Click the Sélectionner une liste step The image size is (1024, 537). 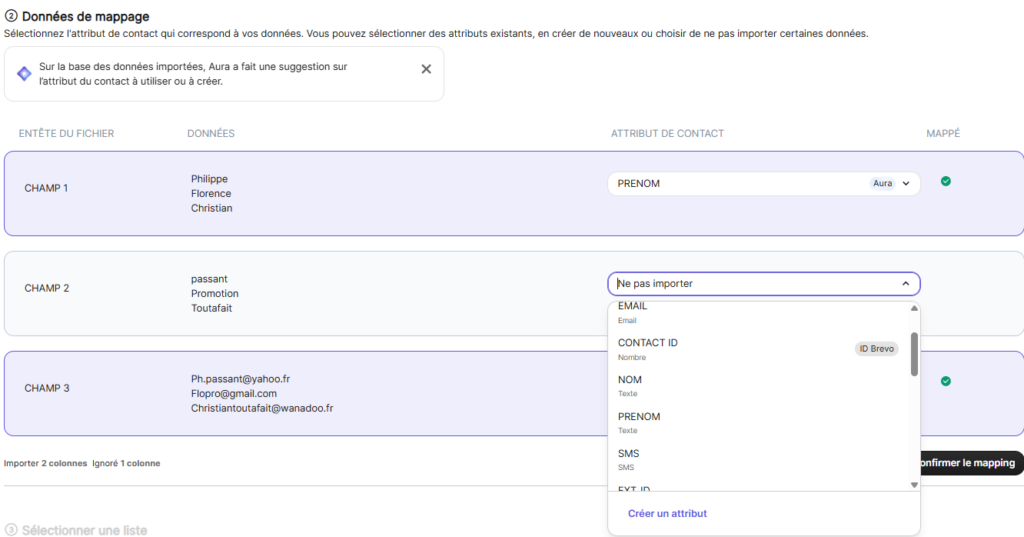pyautogui.click(x=84, y=529)
